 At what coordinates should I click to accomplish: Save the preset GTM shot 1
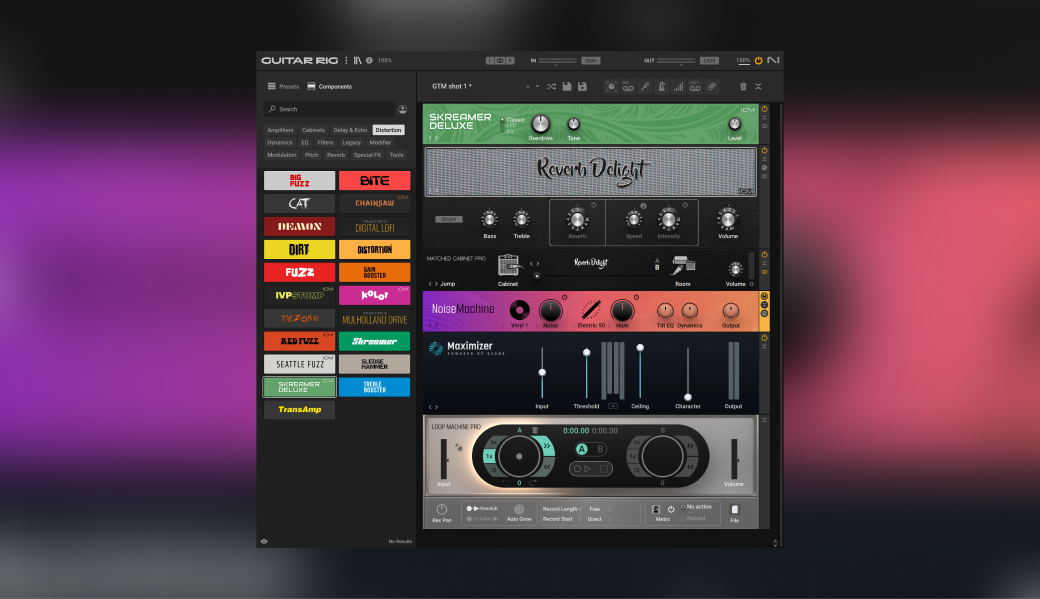[x=567, y=86]
